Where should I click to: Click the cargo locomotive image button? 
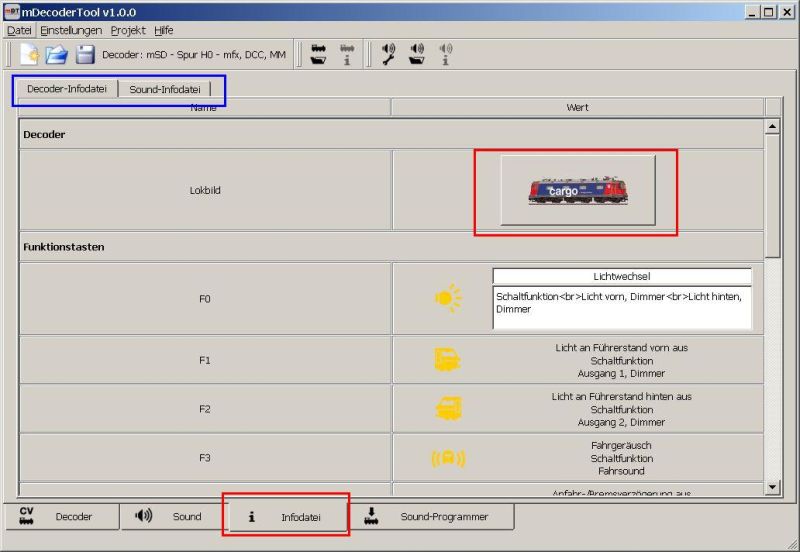(578, 190)
